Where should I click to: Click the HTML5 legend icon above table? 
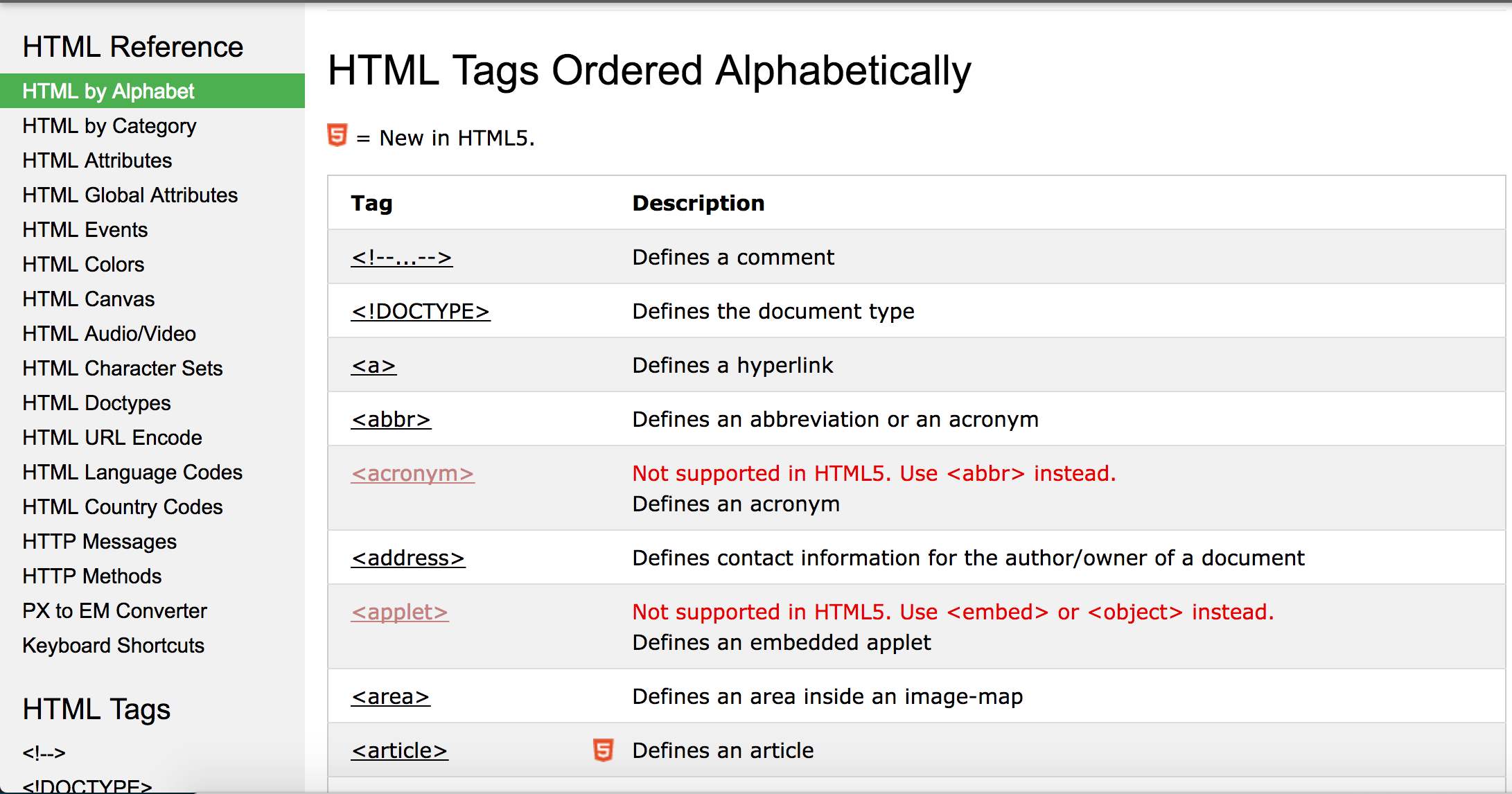pos(337,135)
